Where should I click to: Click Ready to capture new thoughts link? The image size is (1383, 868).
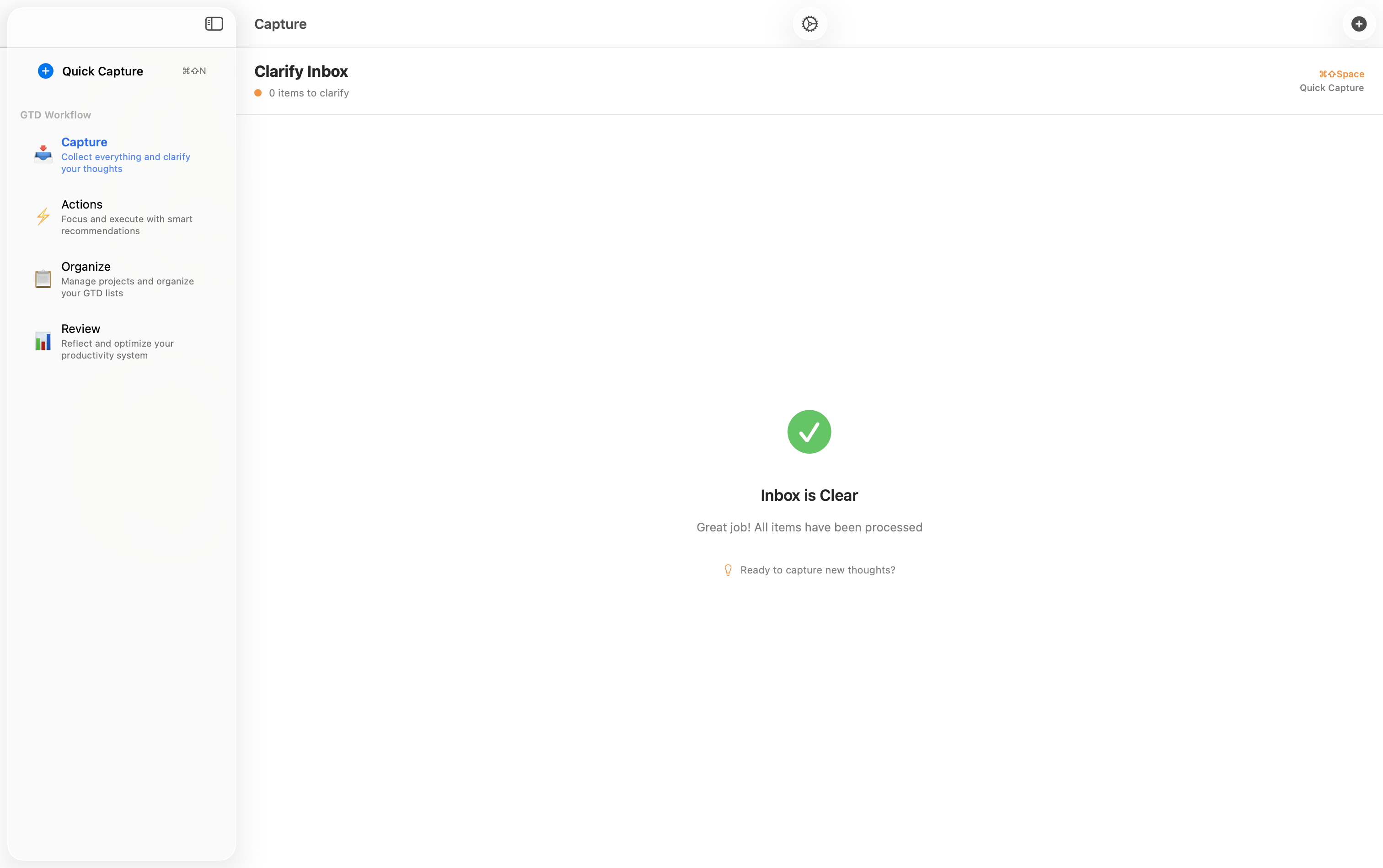click(818, 569)
